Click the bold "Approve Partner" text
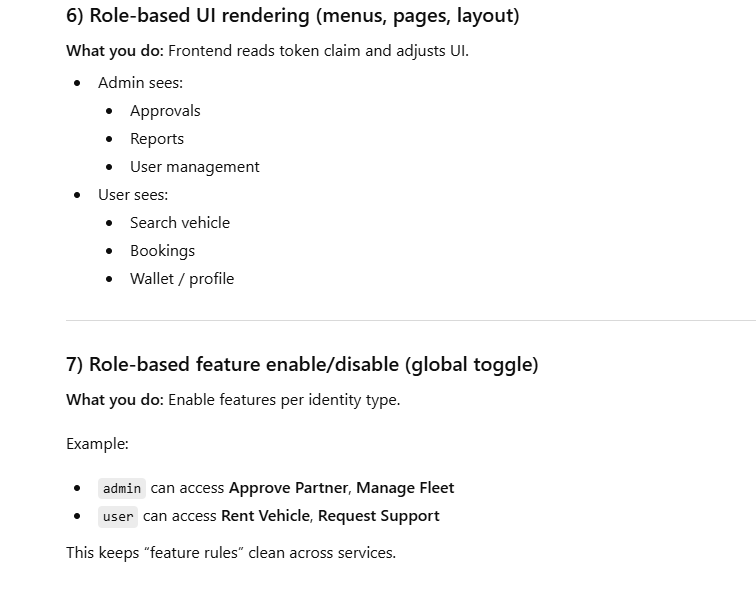The height and width of the screenshot is (592, 756). click(288, 488)
